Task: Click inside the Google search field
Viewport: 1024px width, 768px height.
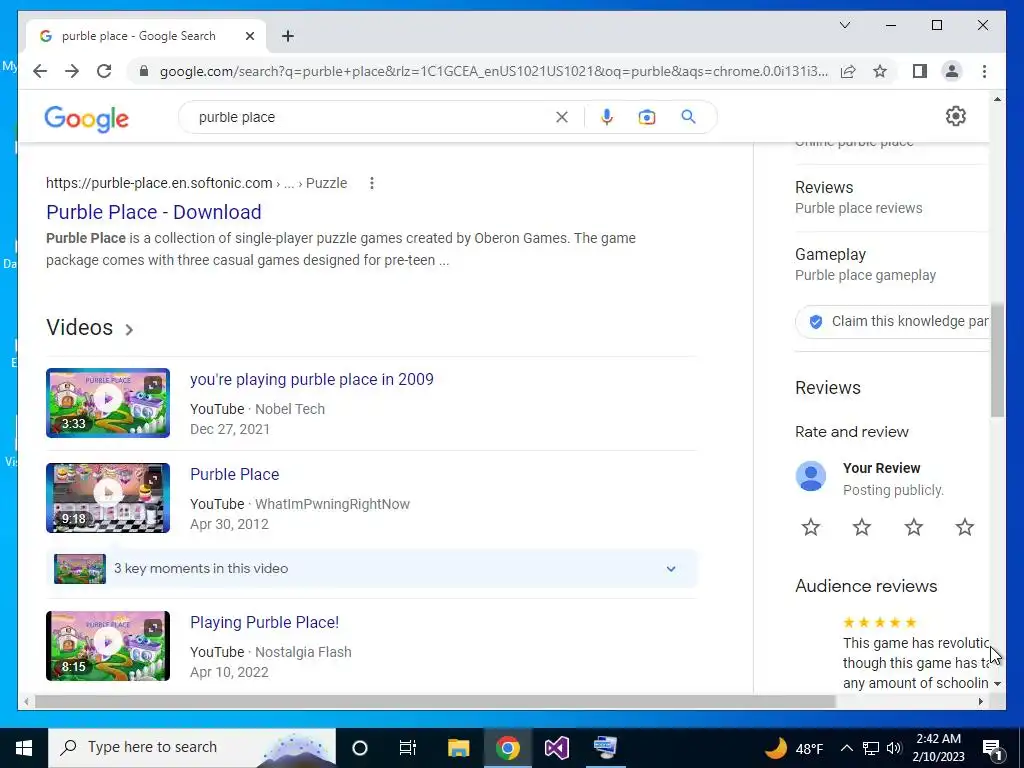Action: coord(372,118)
